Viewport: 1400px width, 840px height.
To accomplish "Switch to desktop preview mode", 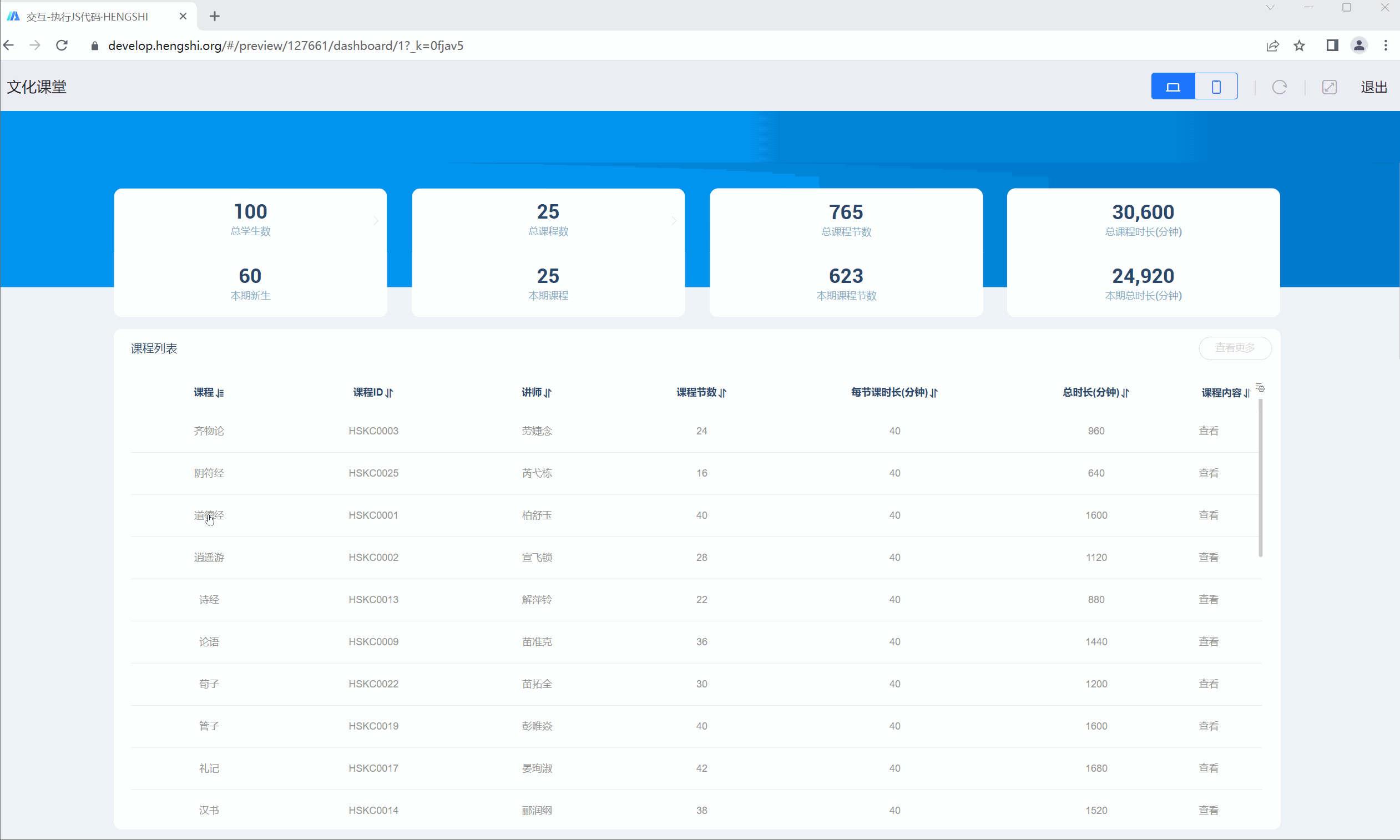I will [x=1173, y=87].
